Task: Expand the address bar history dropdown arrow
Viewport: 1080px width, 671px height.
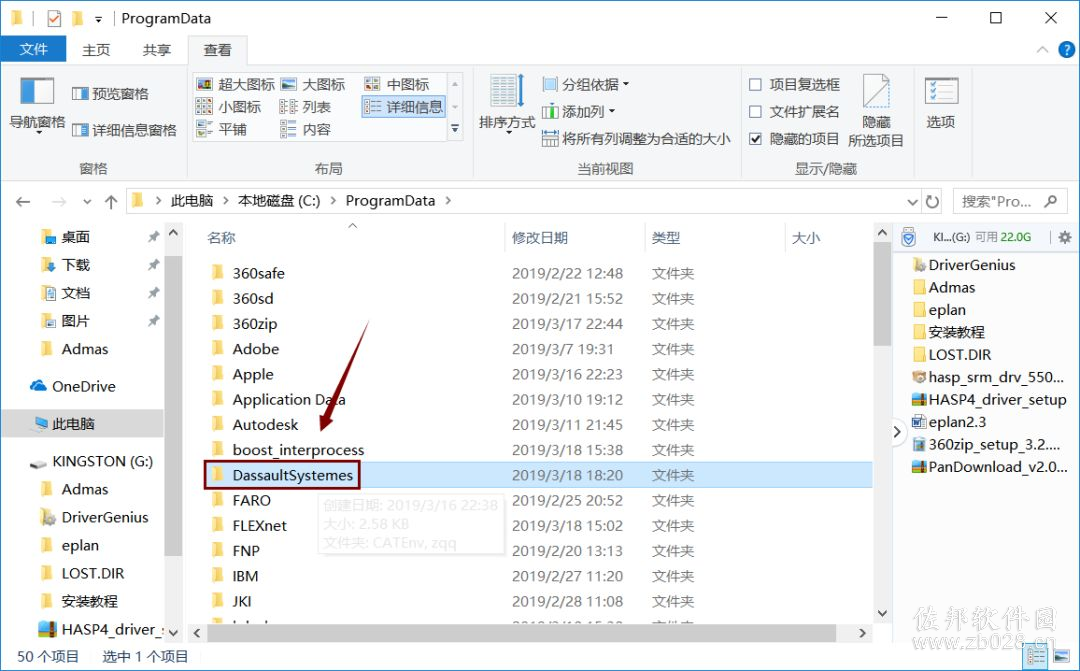Action: point(912,202)
